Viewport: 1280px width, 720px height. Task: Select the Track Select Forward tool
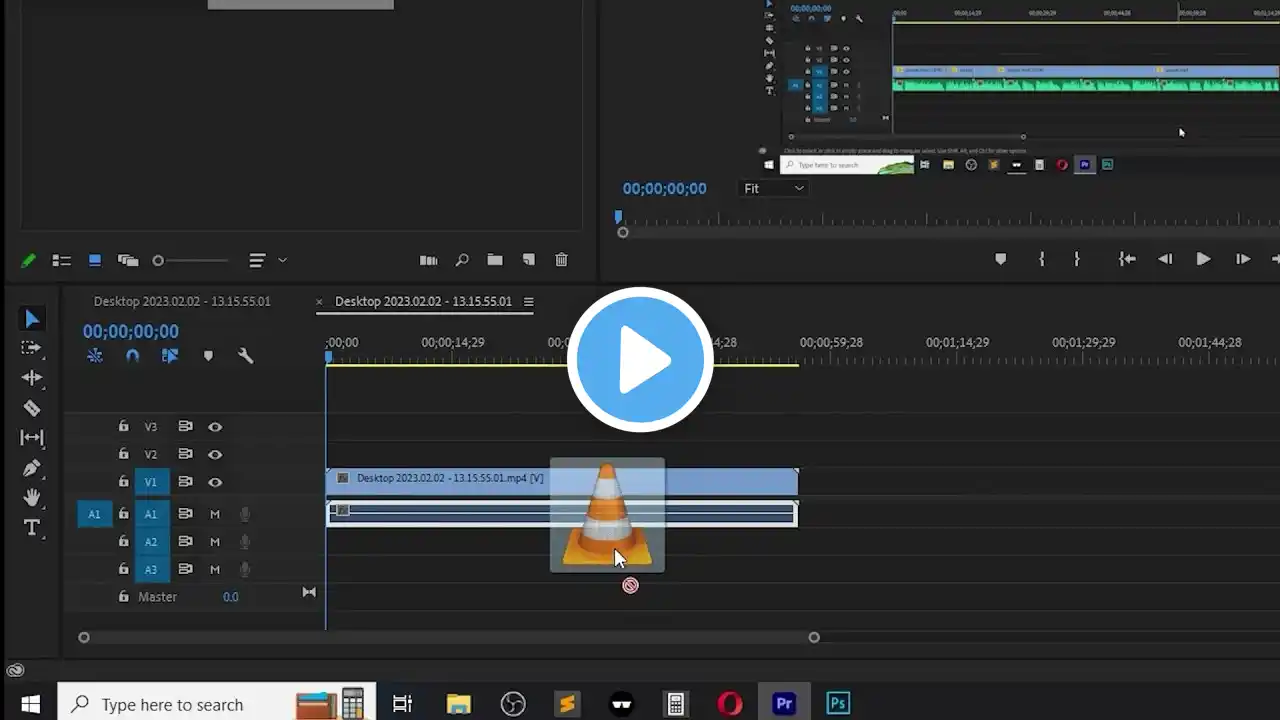(32, 348)
